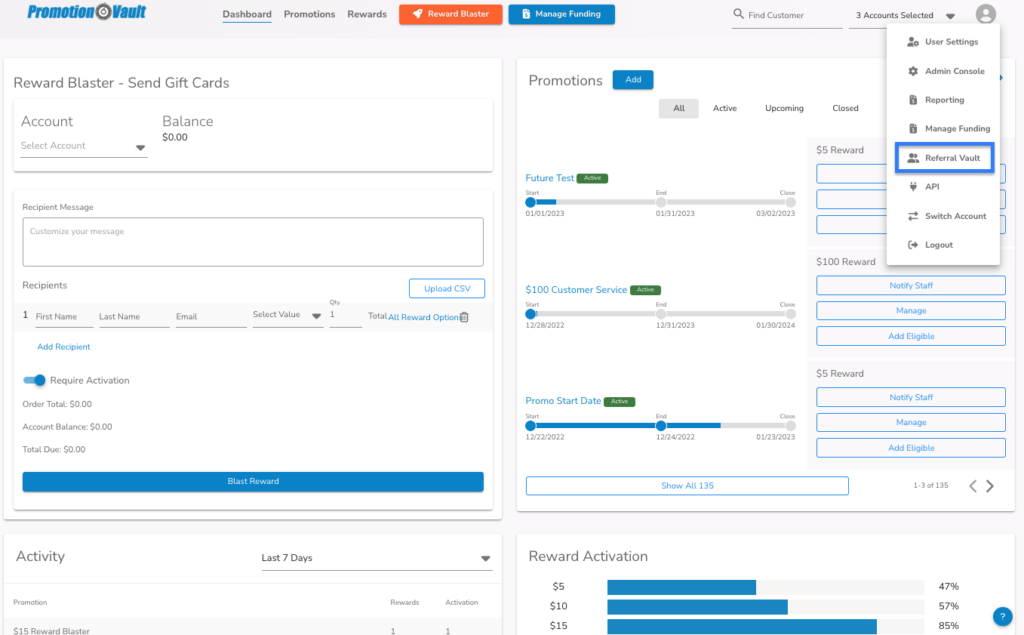Select Reporting menu item
Screen dimensions: 1024x635
[x=943, y=100]
